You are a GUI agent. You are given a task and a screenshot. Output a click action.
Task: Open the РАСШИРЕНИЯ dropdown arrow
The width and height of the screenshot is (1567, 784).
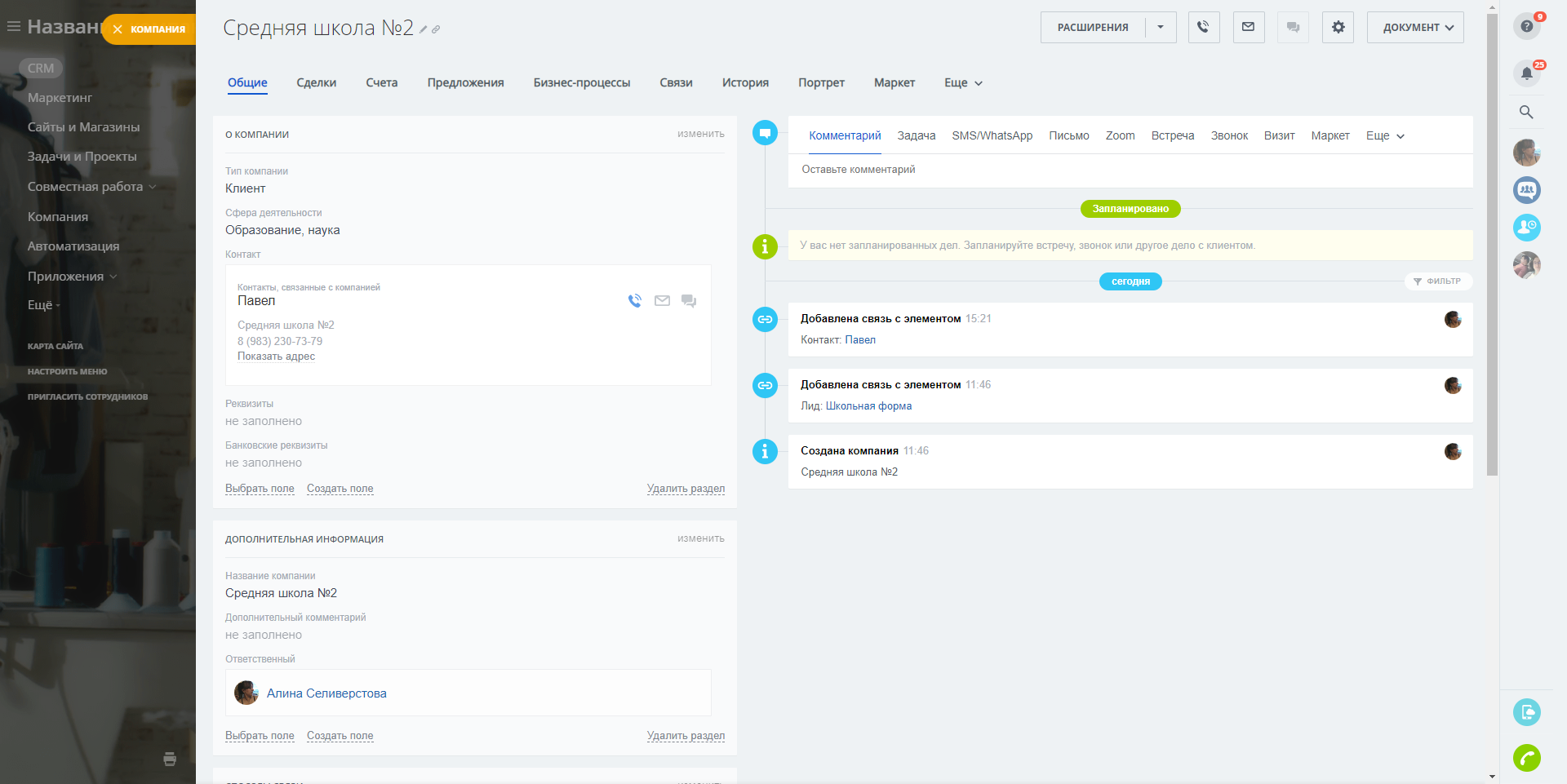[x=1161, y=27]
